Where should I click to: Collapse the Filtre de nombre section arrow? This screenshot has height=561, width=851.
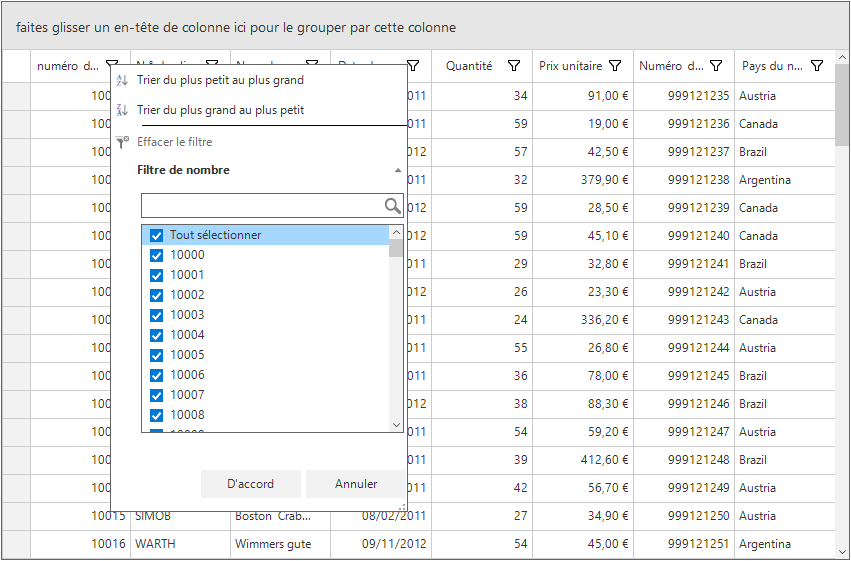pyautogui.click(x=398, y=170)
